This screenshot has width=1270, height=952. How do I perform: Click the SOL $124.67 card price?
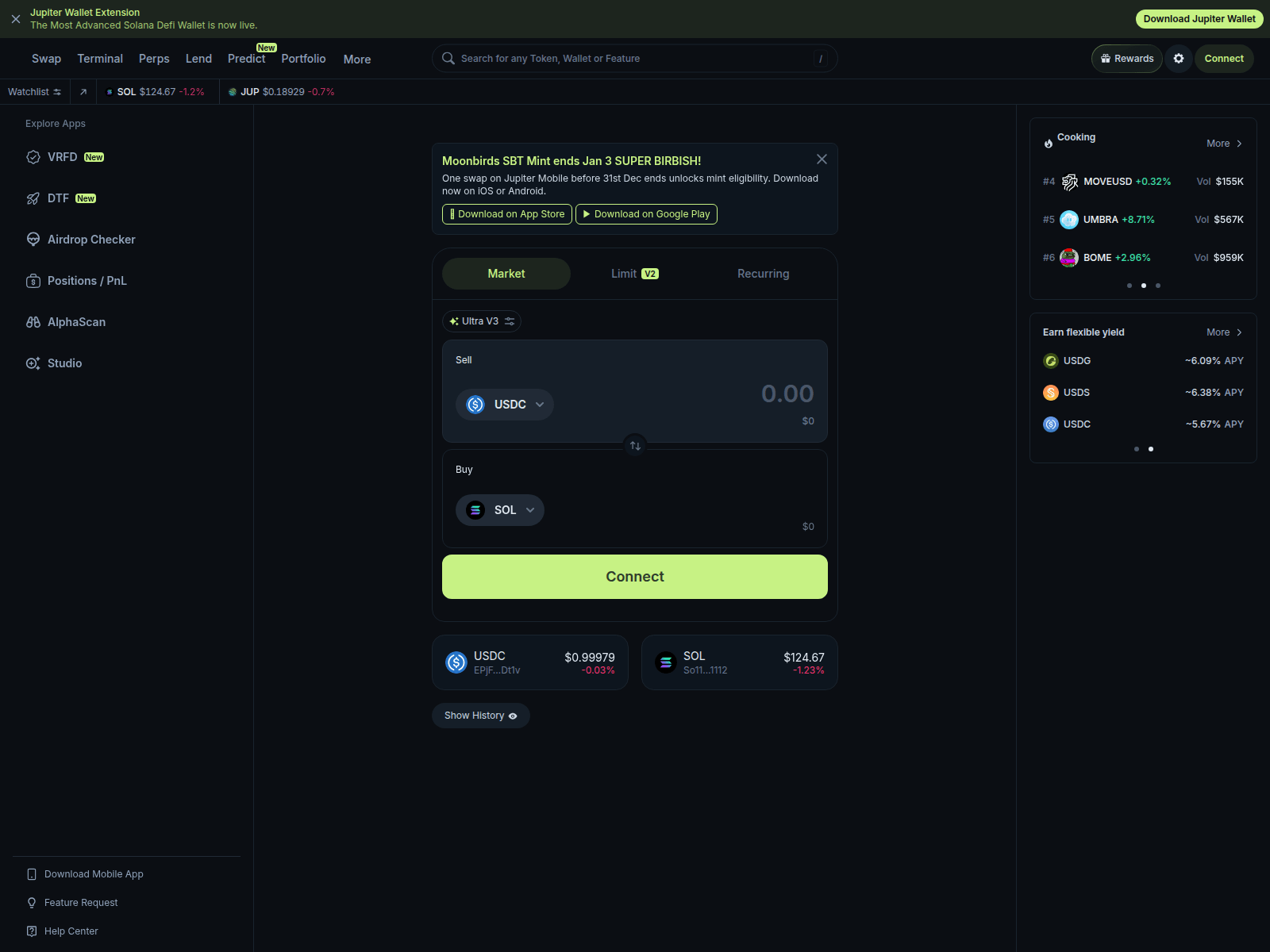[804, 658]
